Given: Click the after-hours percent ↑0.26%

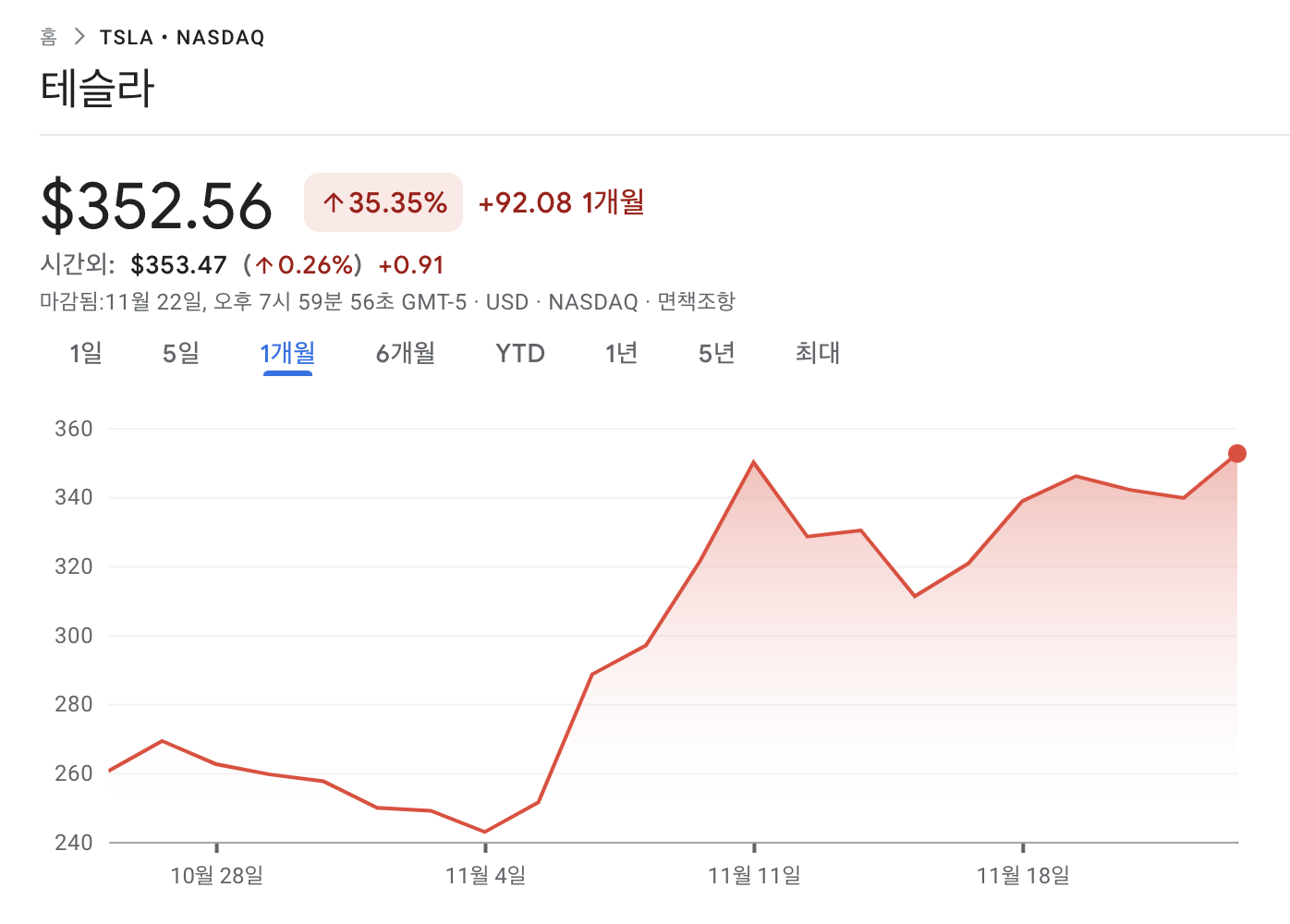Looking at the screenshot, I should [x=303, y=265].
